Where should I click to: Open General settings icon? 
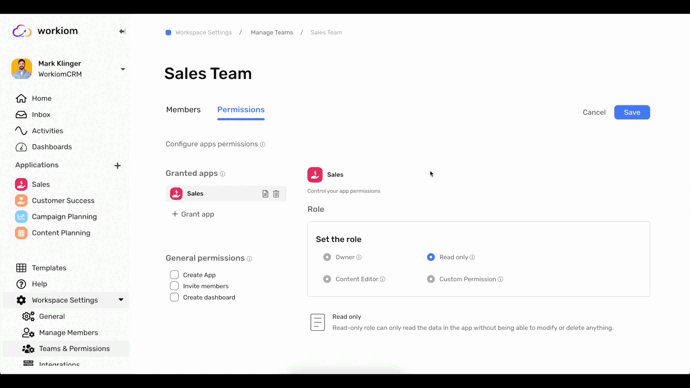pyautogui.click(x=28, y=316)
